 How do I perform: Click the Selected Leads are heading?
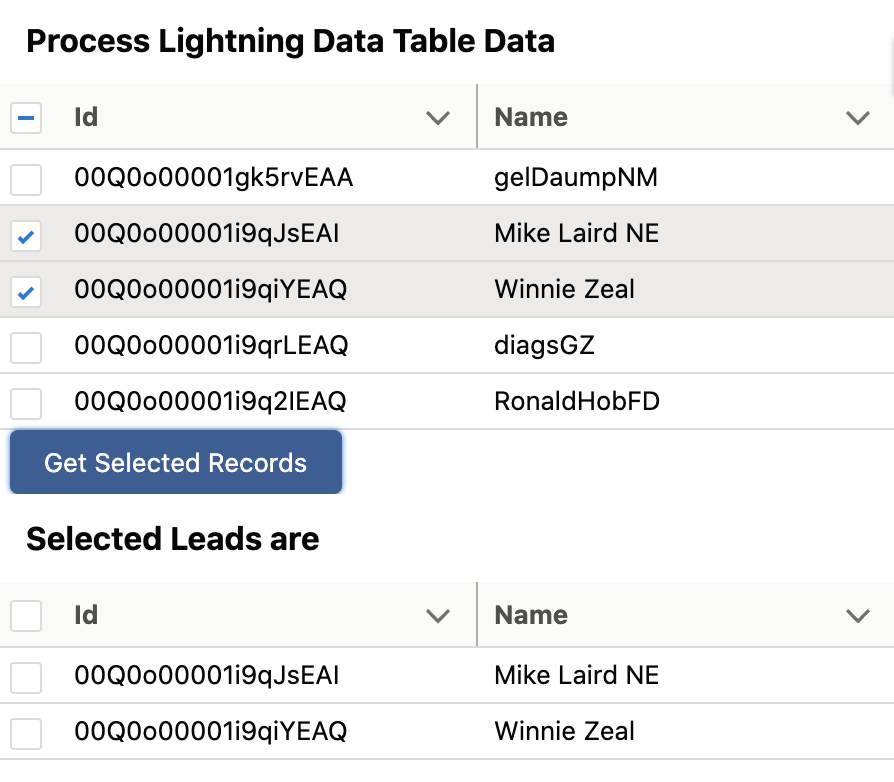click(x=173, y=539)
